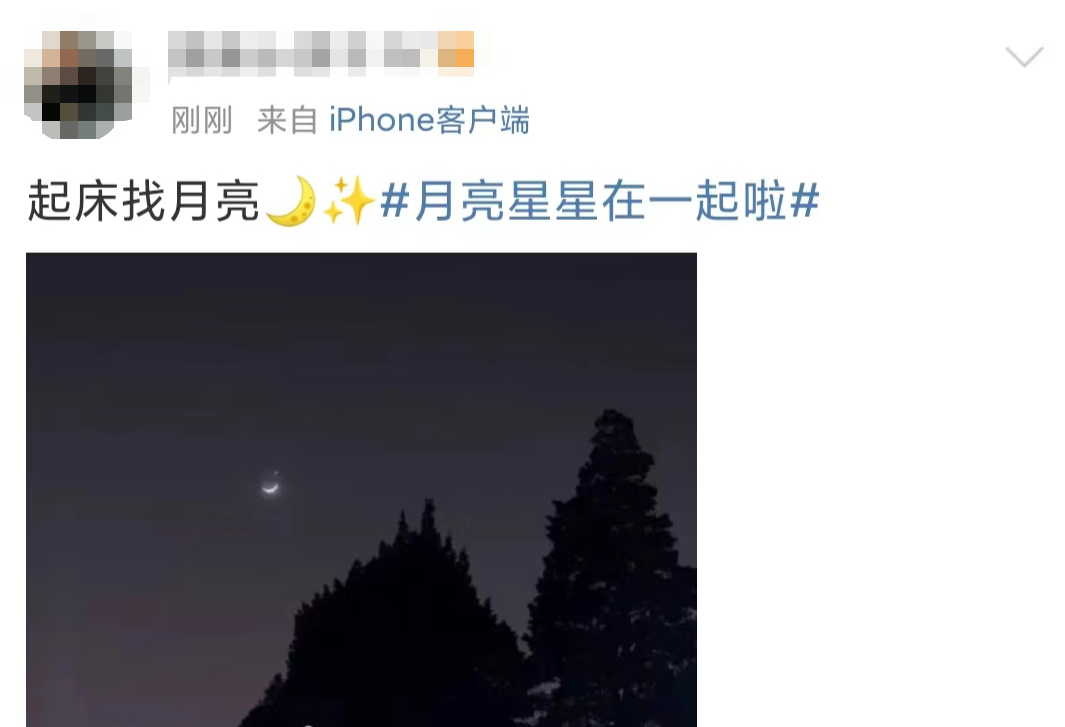The image size is (1065, 727).
Task: Click the small star above the crescent moon
Action: (x=276, y=472)
